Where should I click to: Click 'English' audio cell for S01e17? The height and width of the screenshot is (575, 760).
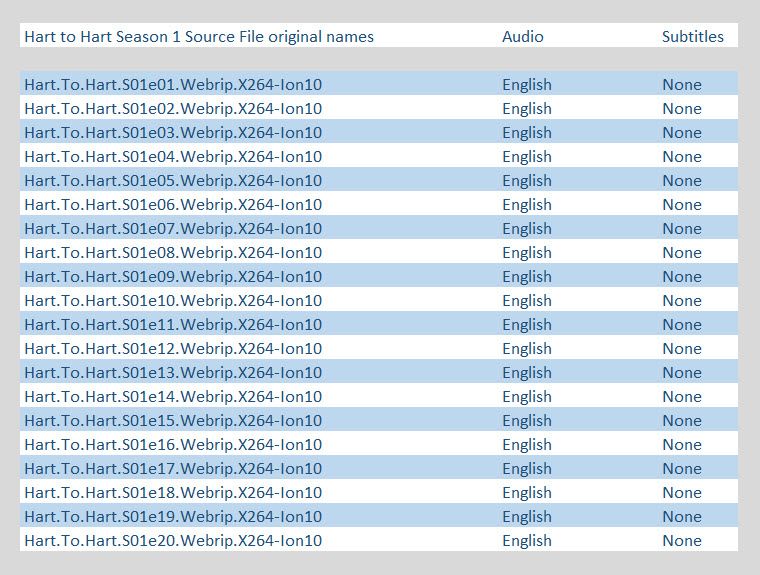(x=527, y=468)
